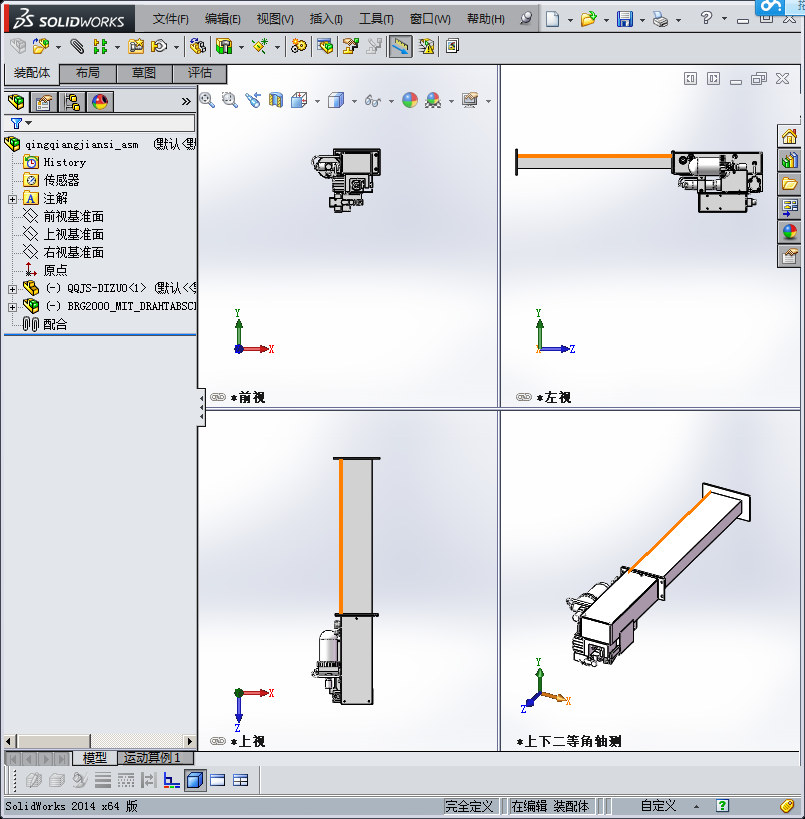Screen dimensions: 805x819
Task: Open Custom Properties task pane
Action: click(x=789, y=256)
